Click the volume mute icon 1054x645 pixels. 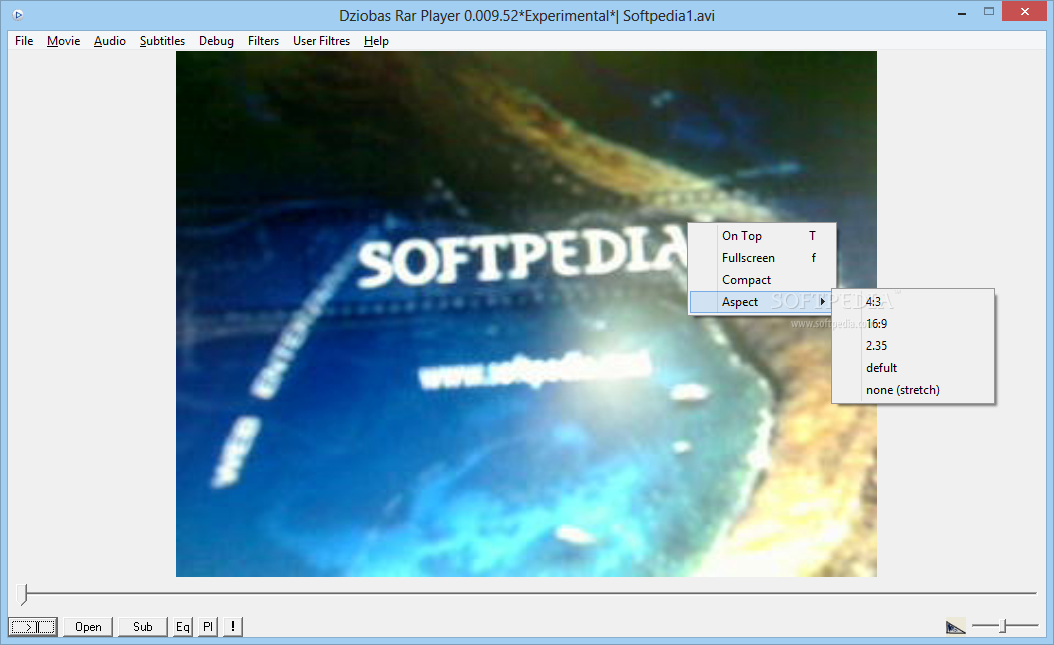pos(955,627)
